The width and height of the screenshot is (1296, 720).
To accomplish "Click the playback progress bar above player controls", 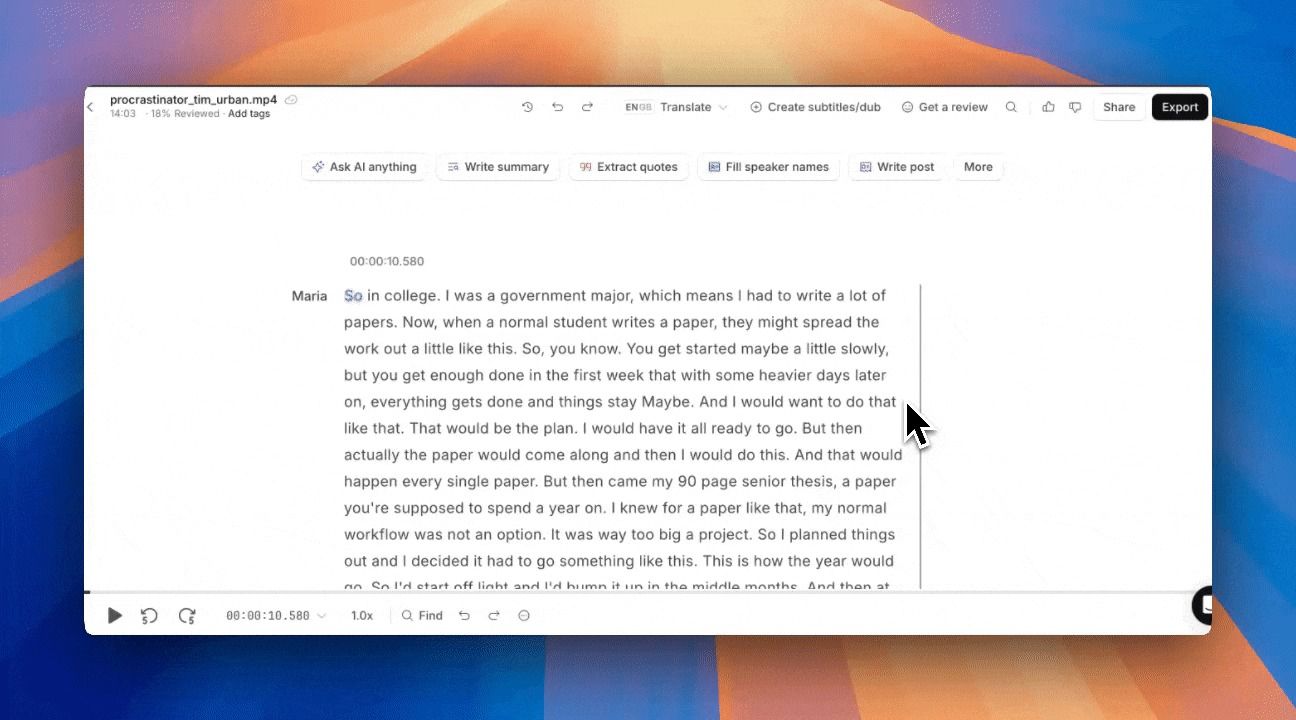I will pyautogui.click(x=640, y=592).
